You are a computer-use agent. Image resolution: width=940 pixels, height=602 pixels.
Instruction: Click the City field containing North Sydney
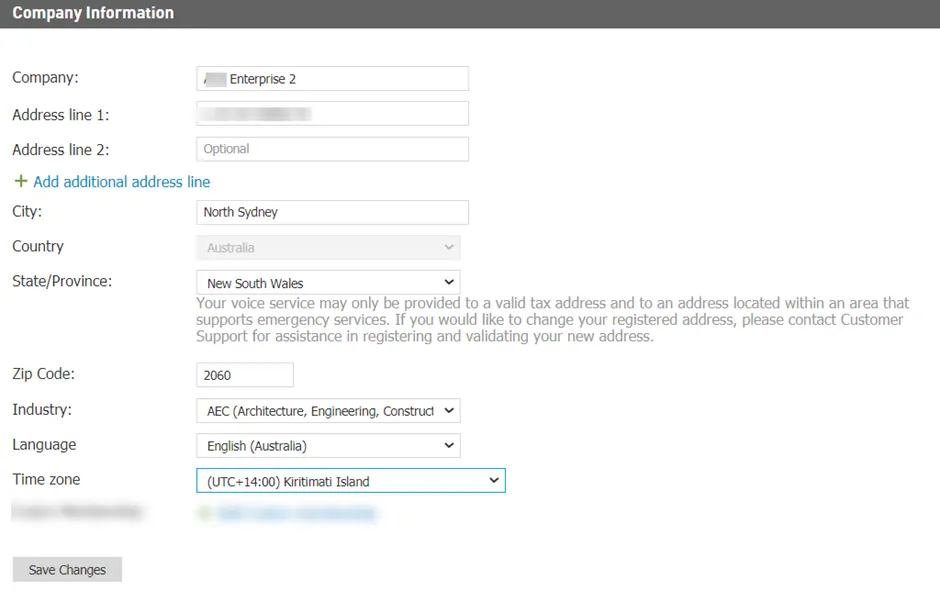(332, 212)
